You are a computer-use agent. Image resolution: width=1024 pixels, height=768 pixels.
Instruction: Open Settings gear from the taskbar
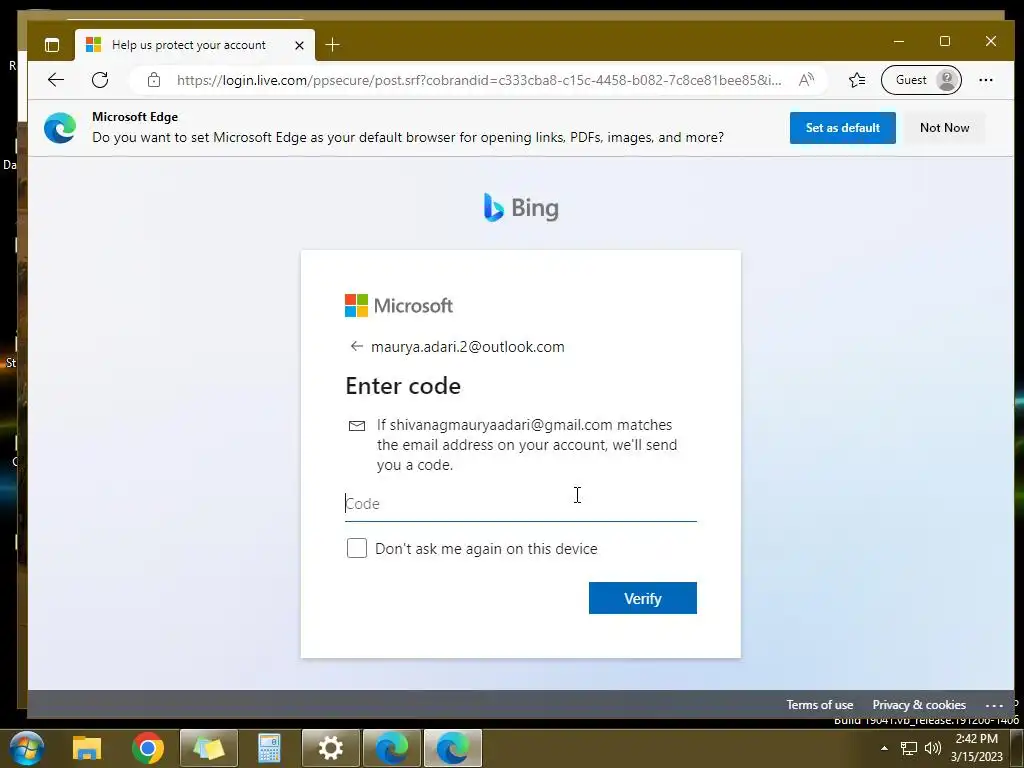[330, 748]
